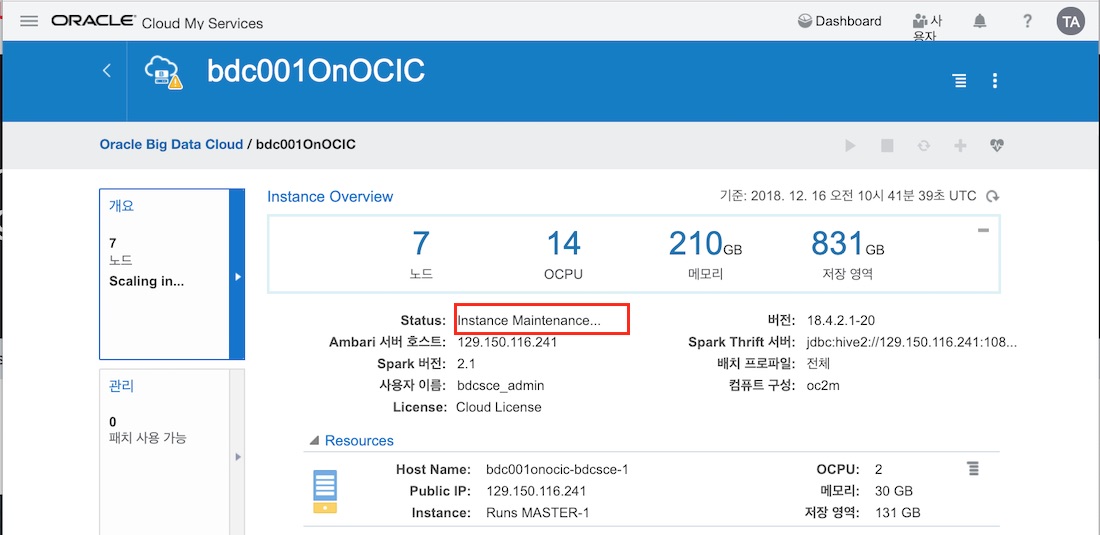
Task: Click the oc2m compute shape value
Action: click(824, 386)
